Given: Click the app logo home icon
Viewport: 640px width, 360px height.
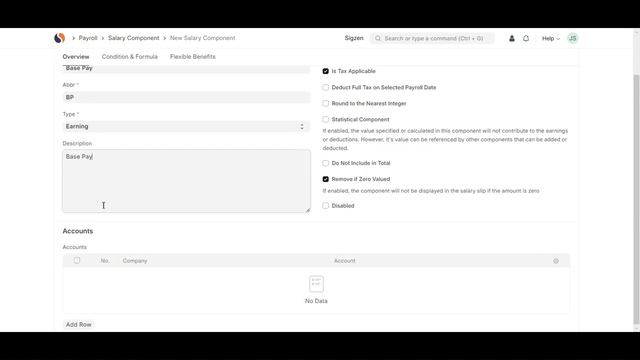Looking at the screenshot, I should (x=60, y=38).
